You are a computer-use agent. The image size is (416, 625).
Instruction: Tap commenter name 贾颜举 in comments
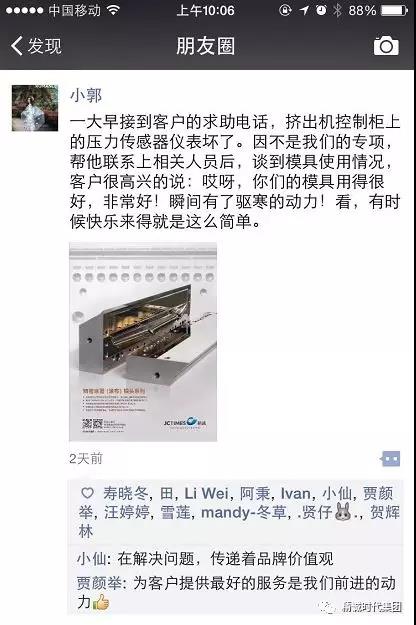(99, 584)
